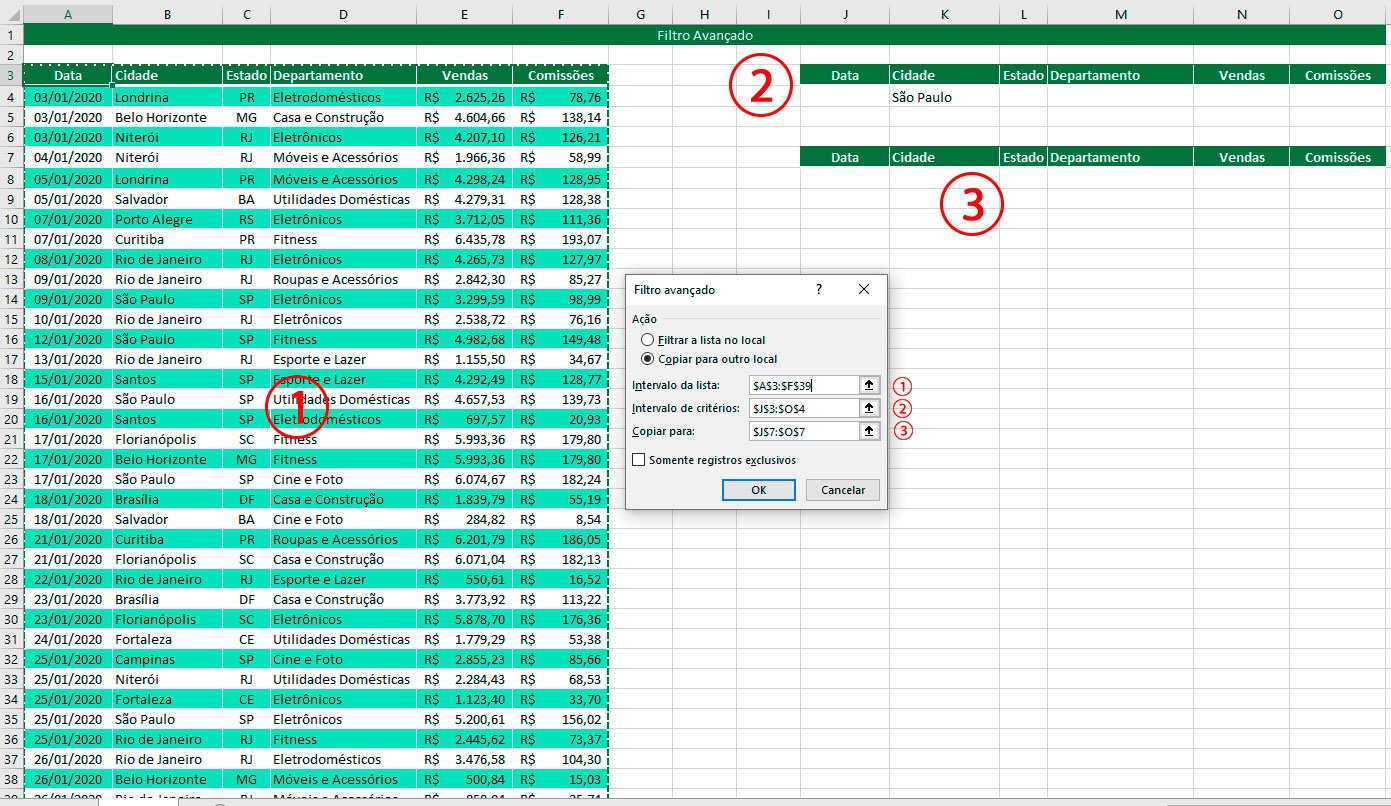Image resolution: width=1391 pixels, height=806 pixels.
Task: Click the Cancelar button
Action: (843, 490)
